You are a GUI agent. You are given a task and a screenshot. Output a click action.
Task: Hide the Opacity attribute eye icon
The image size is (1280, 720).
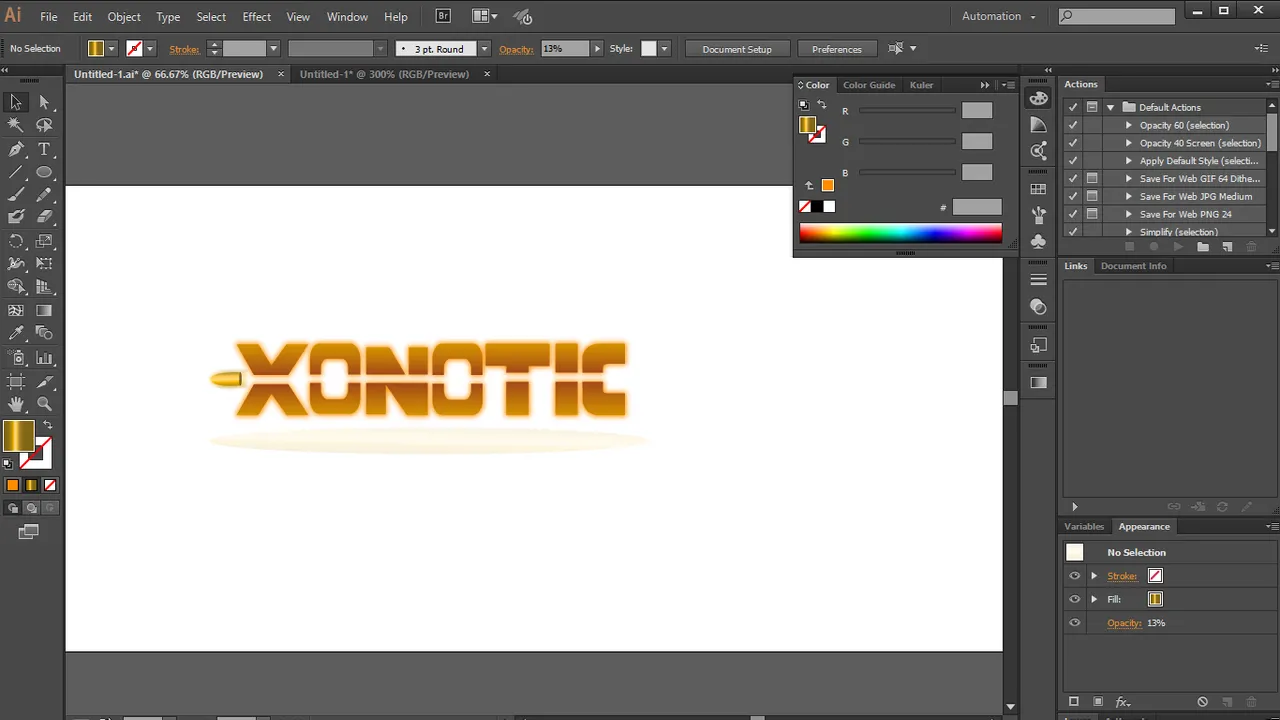[x=1075, y=623]
